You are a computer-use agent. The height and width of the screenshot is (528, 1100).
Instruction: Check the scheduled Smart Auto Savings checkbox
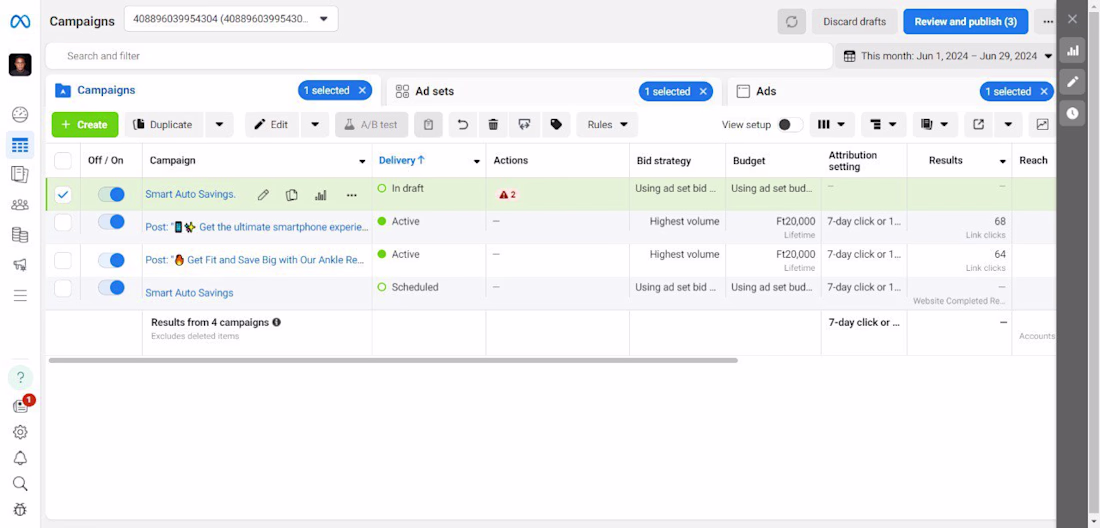click(x=63, y=288)
